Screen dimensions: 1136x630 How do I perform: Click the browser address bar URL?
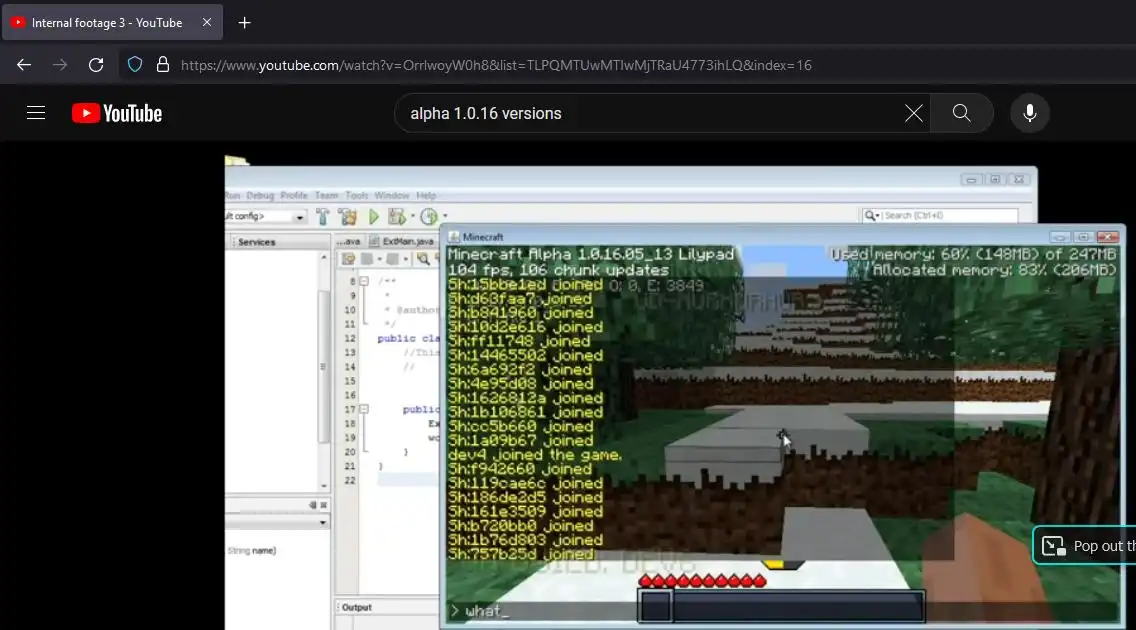[496, 65]
